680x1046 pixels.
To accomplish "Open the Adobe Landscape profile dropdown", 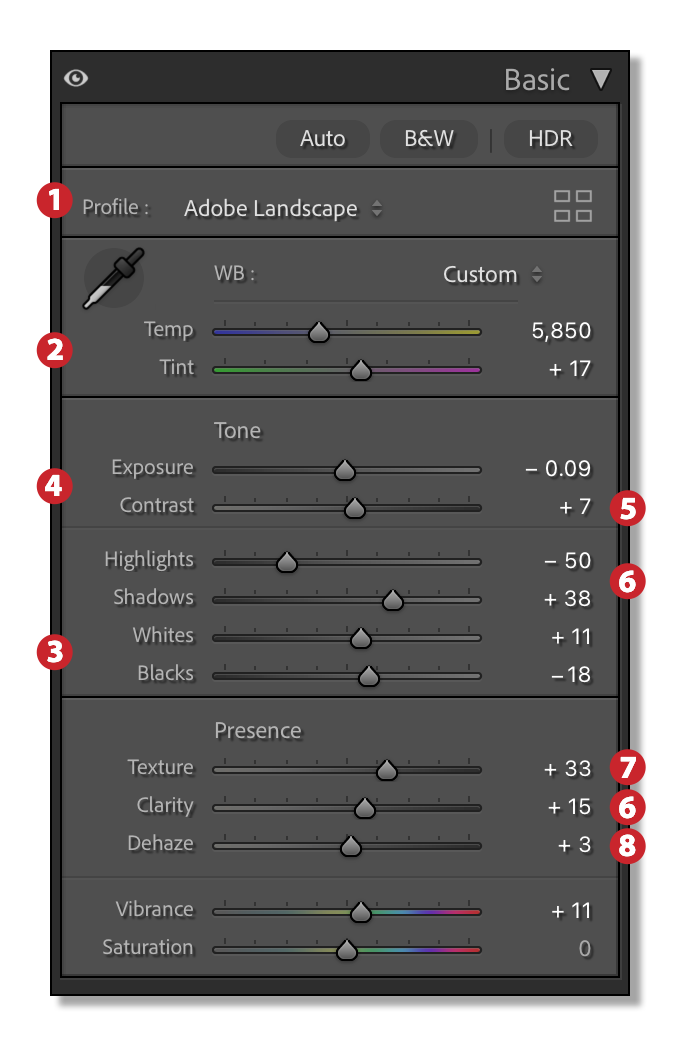I will point(271,209).
